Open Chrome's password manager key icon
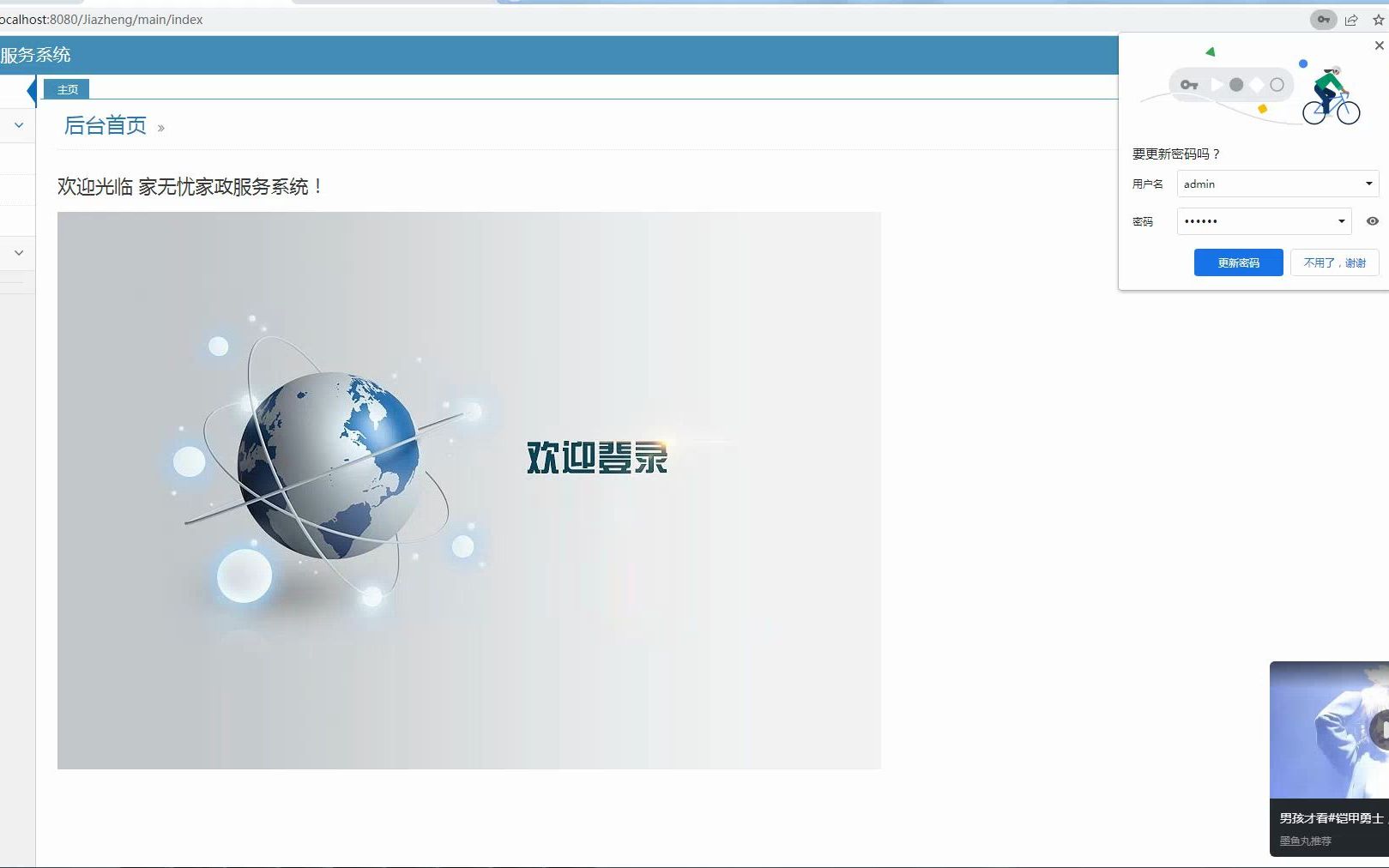 tap(1322, 19)
